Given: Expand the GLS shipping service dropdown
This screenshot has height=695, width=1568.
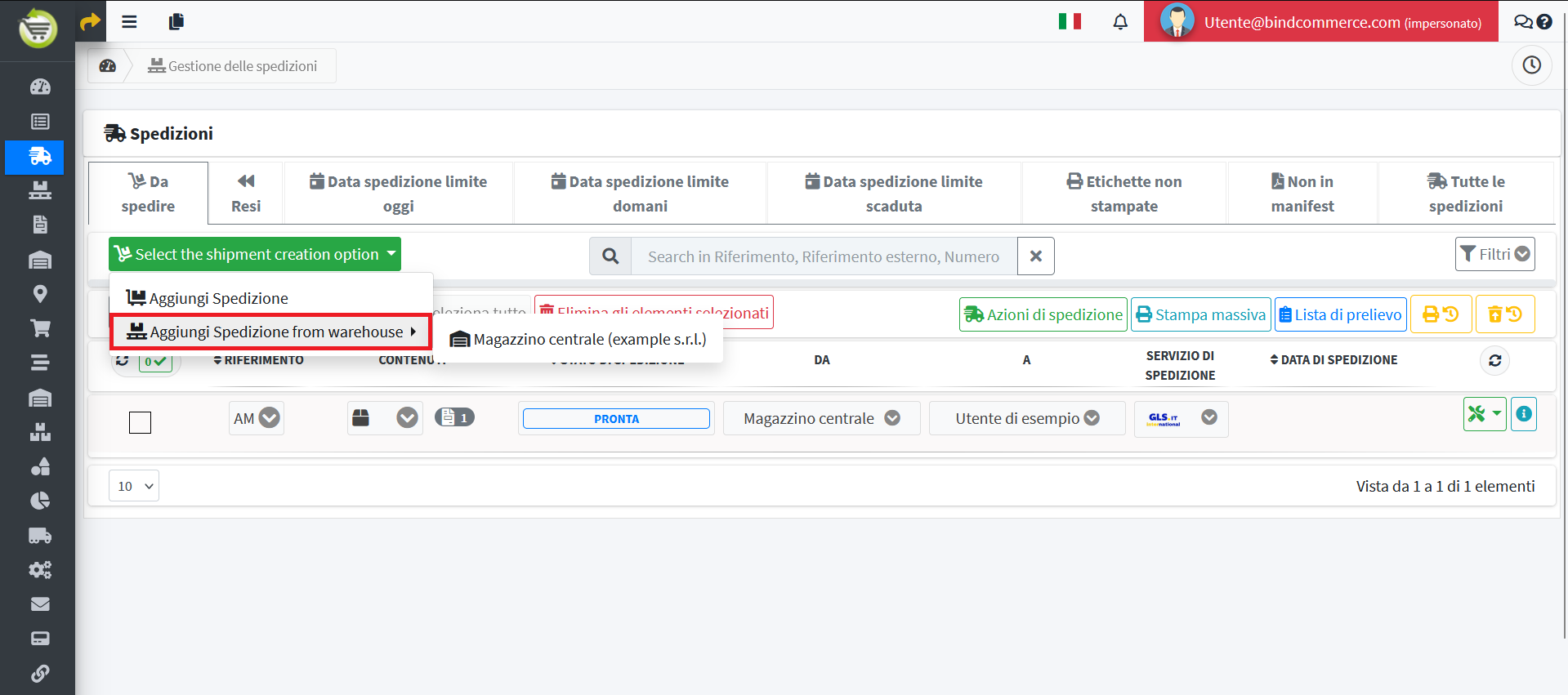Looking at the screenshot, I should 1208,417.
